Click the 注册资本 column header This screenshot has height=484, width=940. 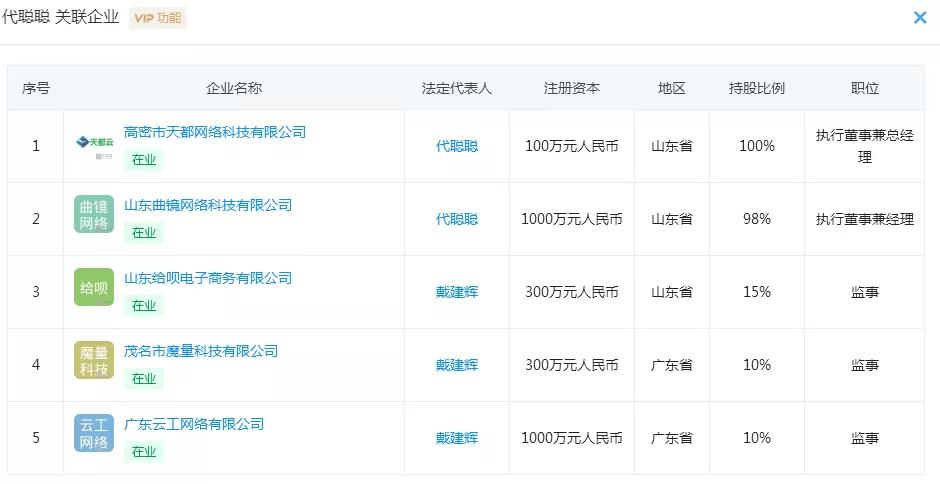572,88
